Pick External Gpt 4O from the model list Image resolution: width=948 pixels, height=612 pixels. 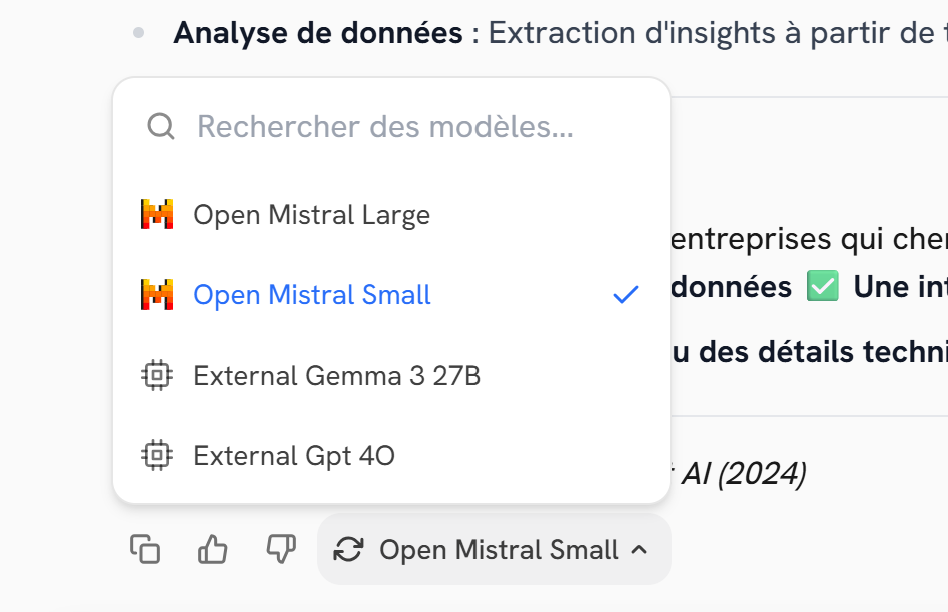point(294,456)
